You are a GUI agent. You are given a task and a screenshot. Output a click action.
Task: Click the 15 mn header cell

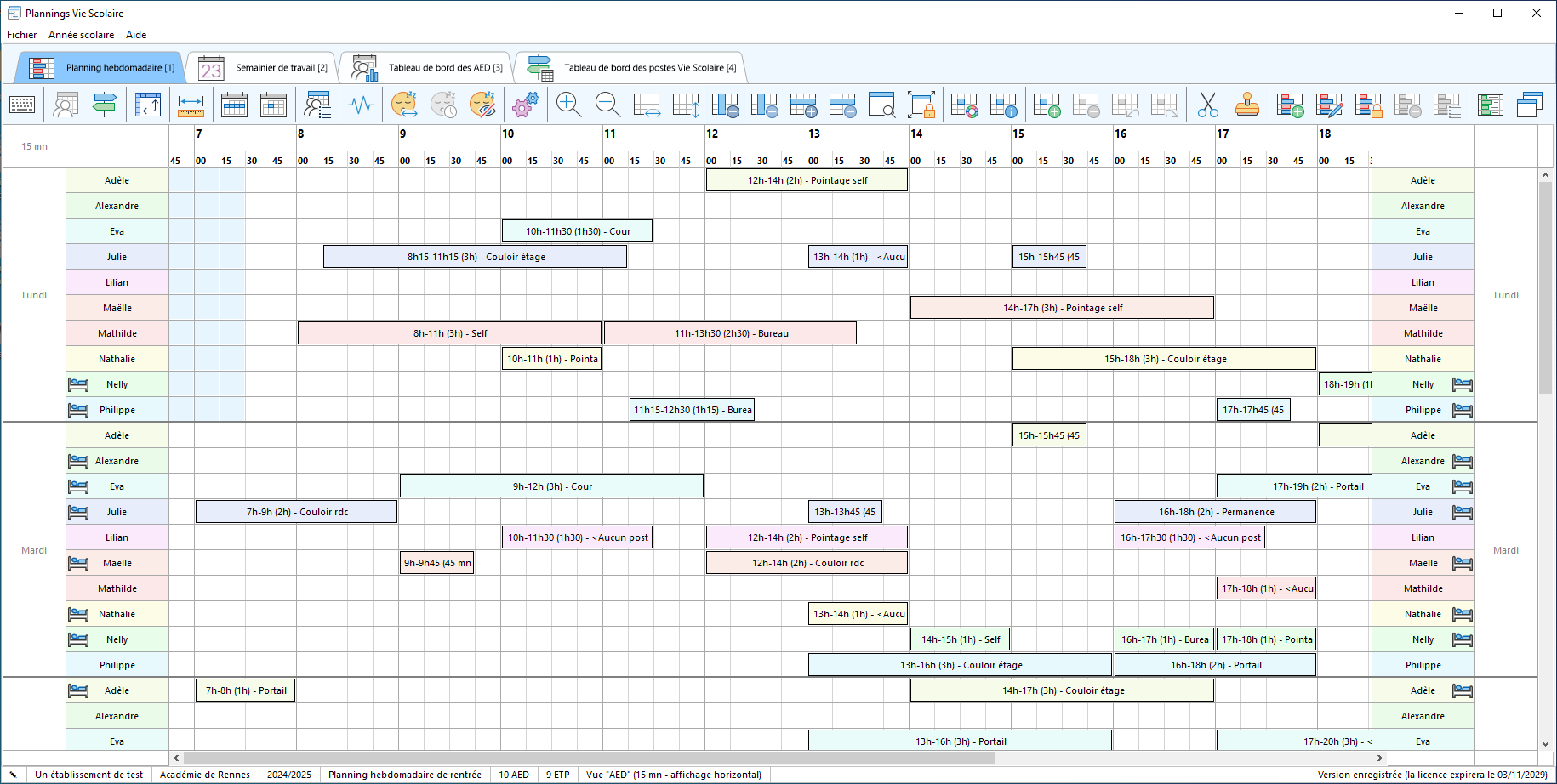click(34, 146)
